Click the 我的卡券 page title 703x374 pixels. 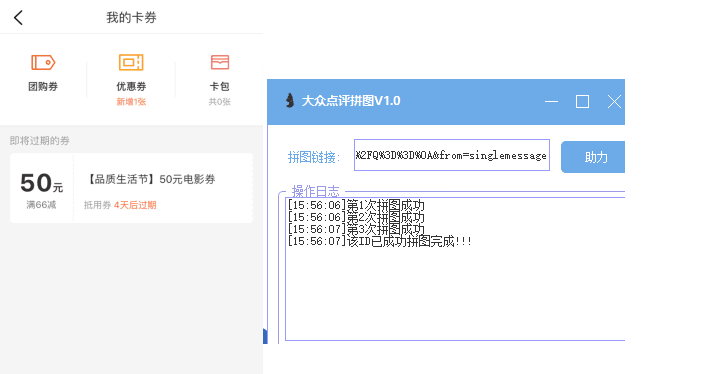131,17
